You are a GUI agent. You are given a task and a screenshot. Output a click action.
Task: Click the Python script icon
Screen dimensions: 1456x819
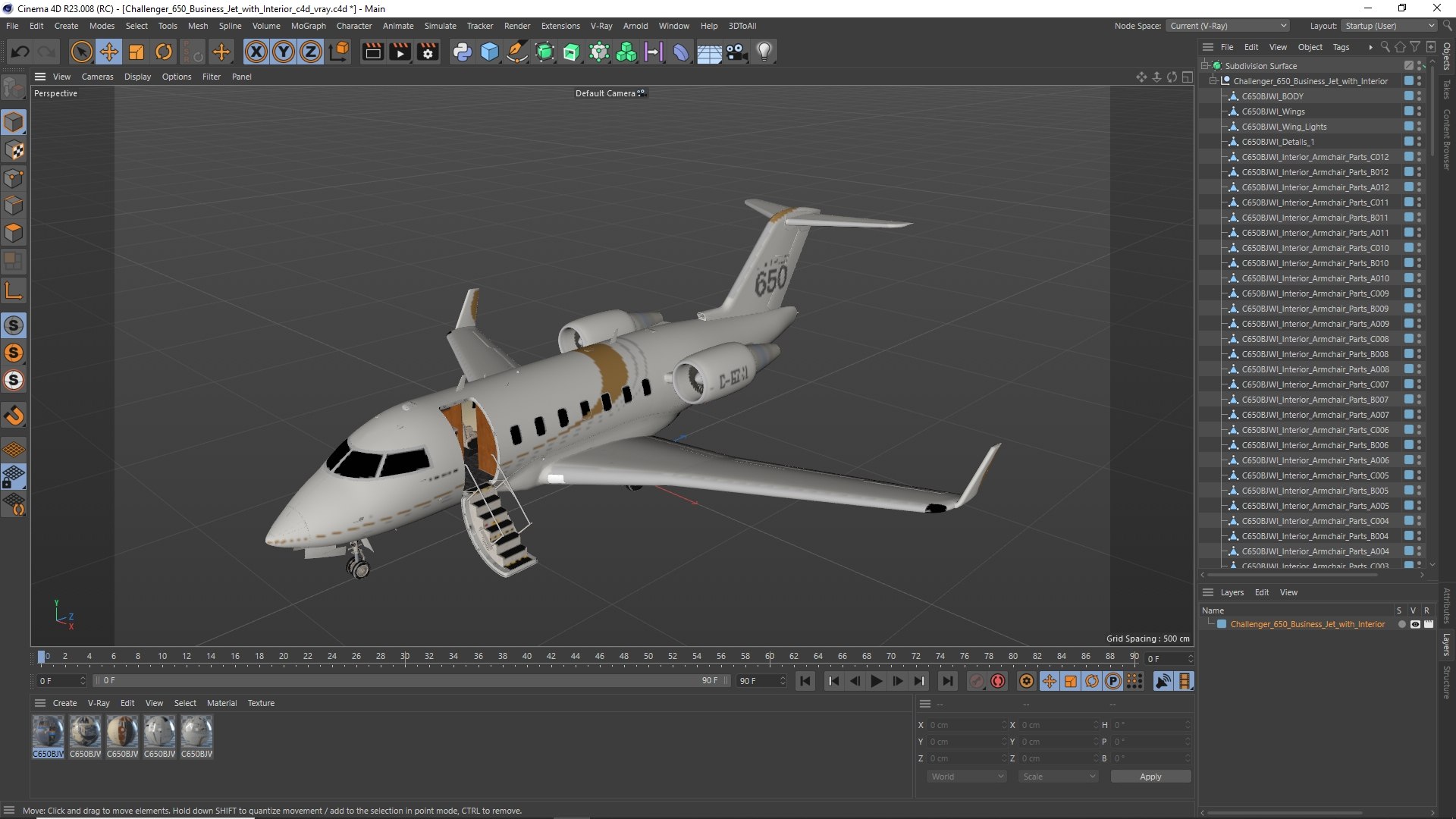[462, 52]
